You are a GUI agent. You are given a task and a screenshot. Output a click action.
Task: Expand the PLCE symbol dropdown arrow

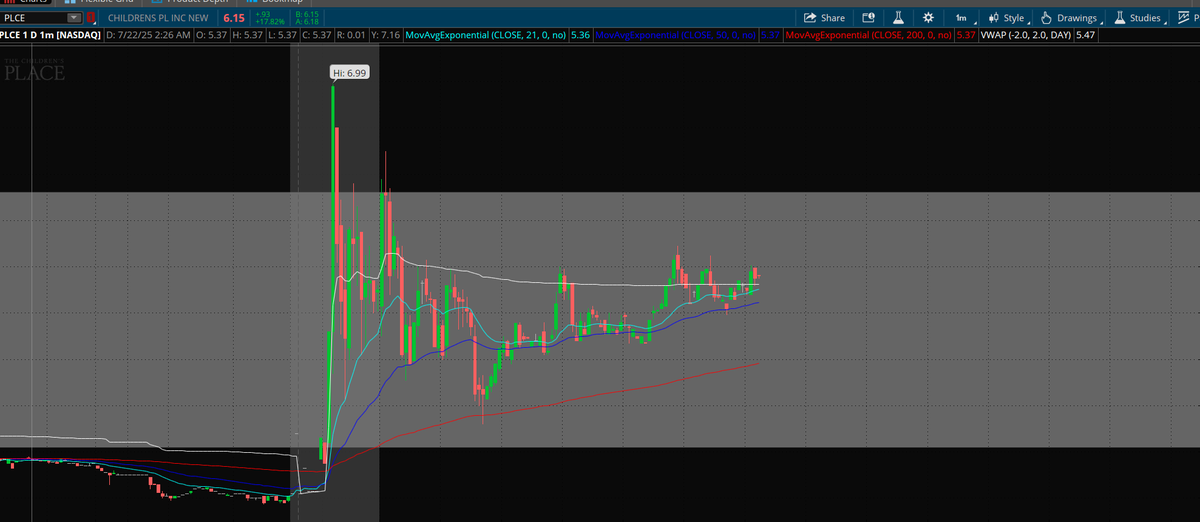[73, 18]
